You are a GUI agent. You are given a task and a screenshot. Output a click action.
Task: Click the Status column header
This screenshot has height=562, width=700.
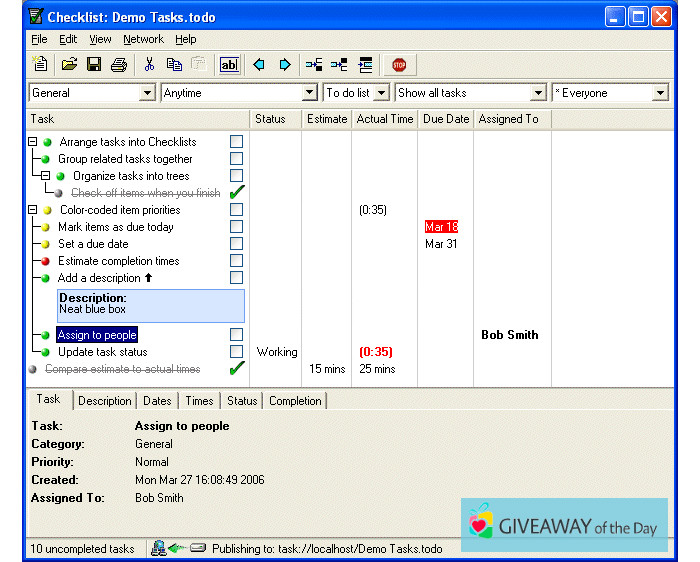[275, 119]
